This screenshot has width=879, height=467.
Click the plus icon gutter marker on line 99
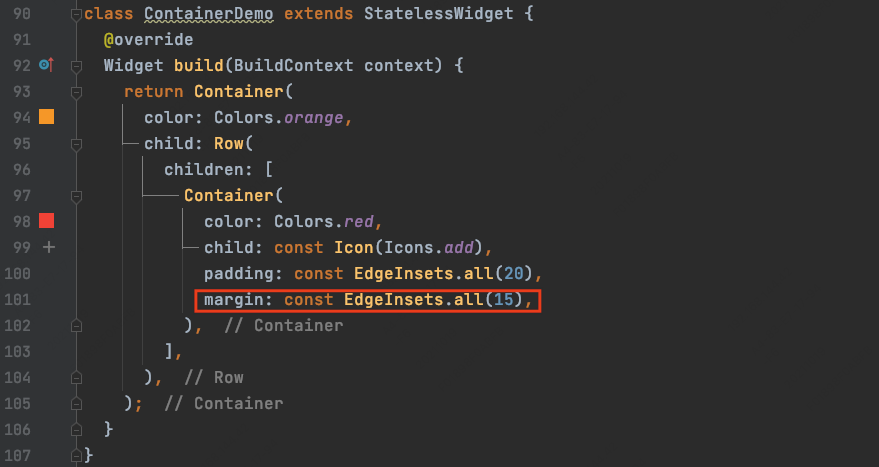point(49,247)
